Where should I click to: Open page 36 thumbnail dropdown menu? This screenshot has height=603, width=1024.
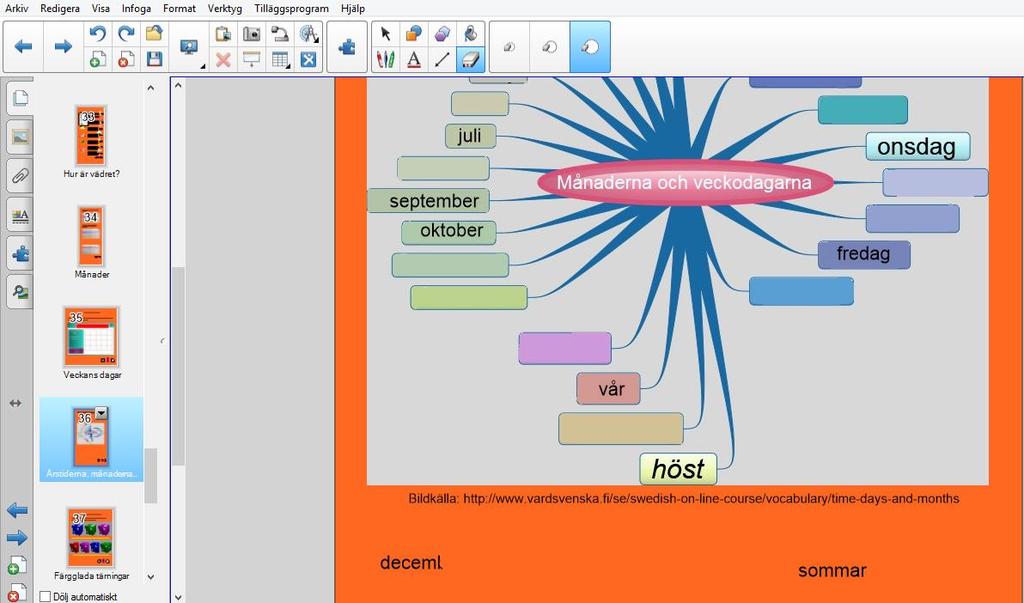click(x=101, y=413)
